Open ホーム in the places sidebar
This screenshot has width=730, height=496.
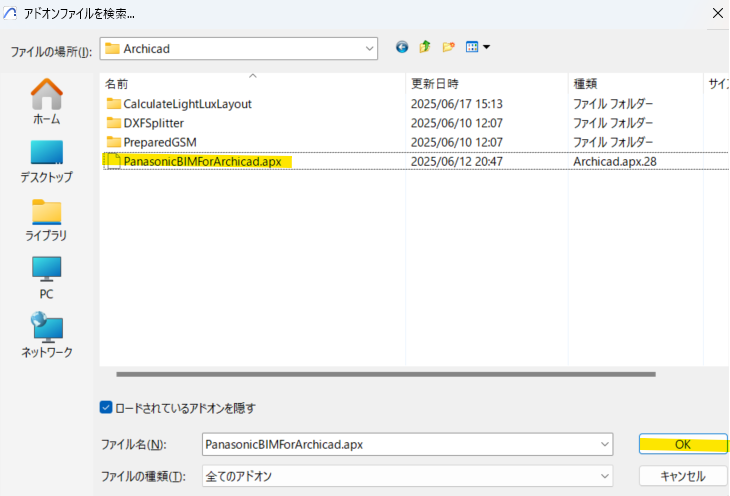(46, 101)
